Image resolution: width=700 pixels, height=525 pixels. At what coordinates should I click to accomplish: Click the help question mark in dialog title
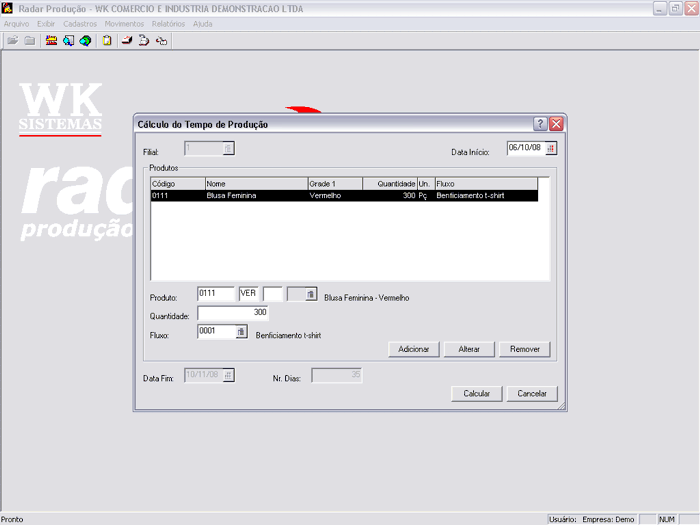point(540,124)
